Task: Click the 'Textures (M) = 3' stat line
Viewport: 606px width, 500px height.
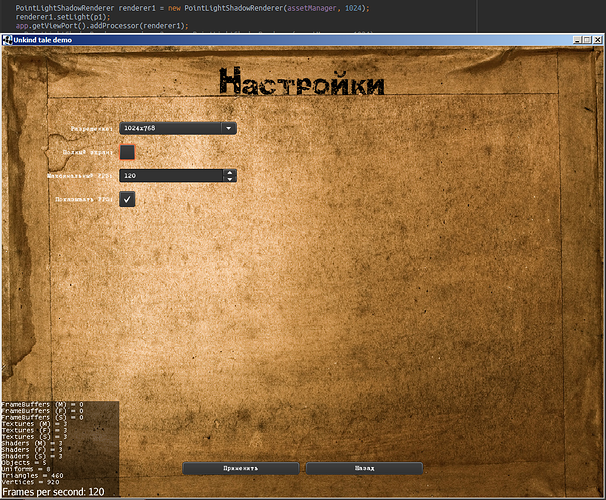Action: (34, 424)
